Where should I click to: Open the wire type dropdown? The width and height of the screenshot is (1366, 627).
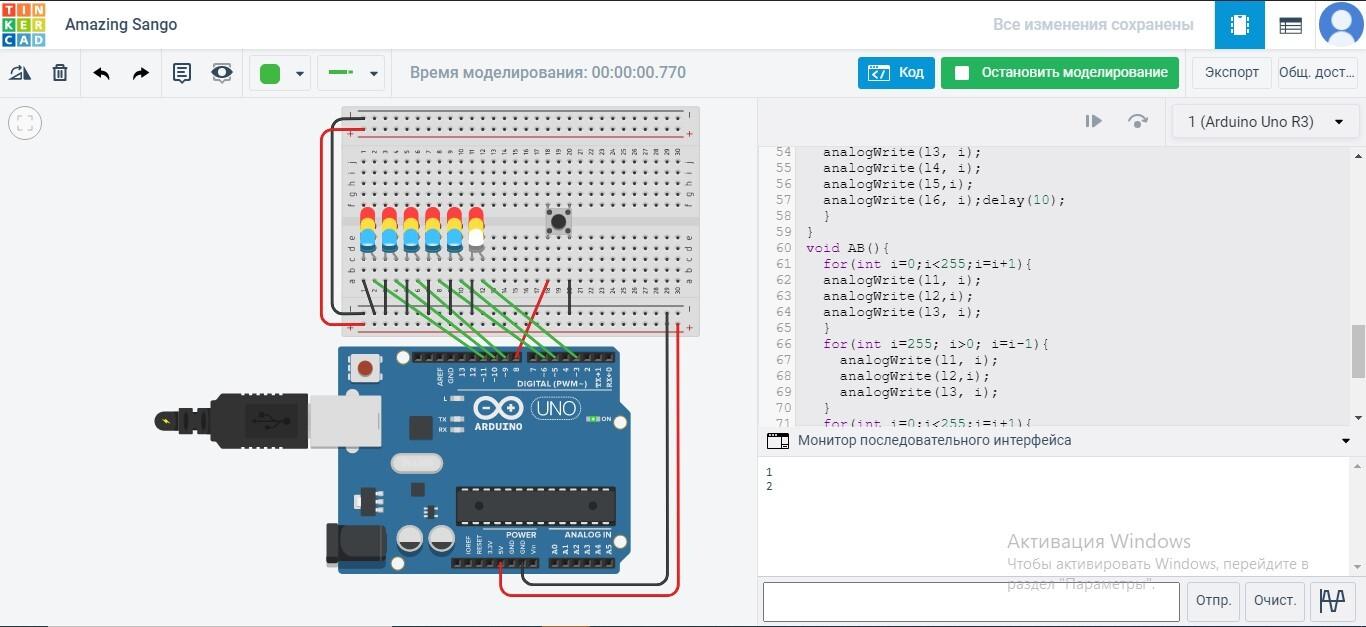click(351, 73)
